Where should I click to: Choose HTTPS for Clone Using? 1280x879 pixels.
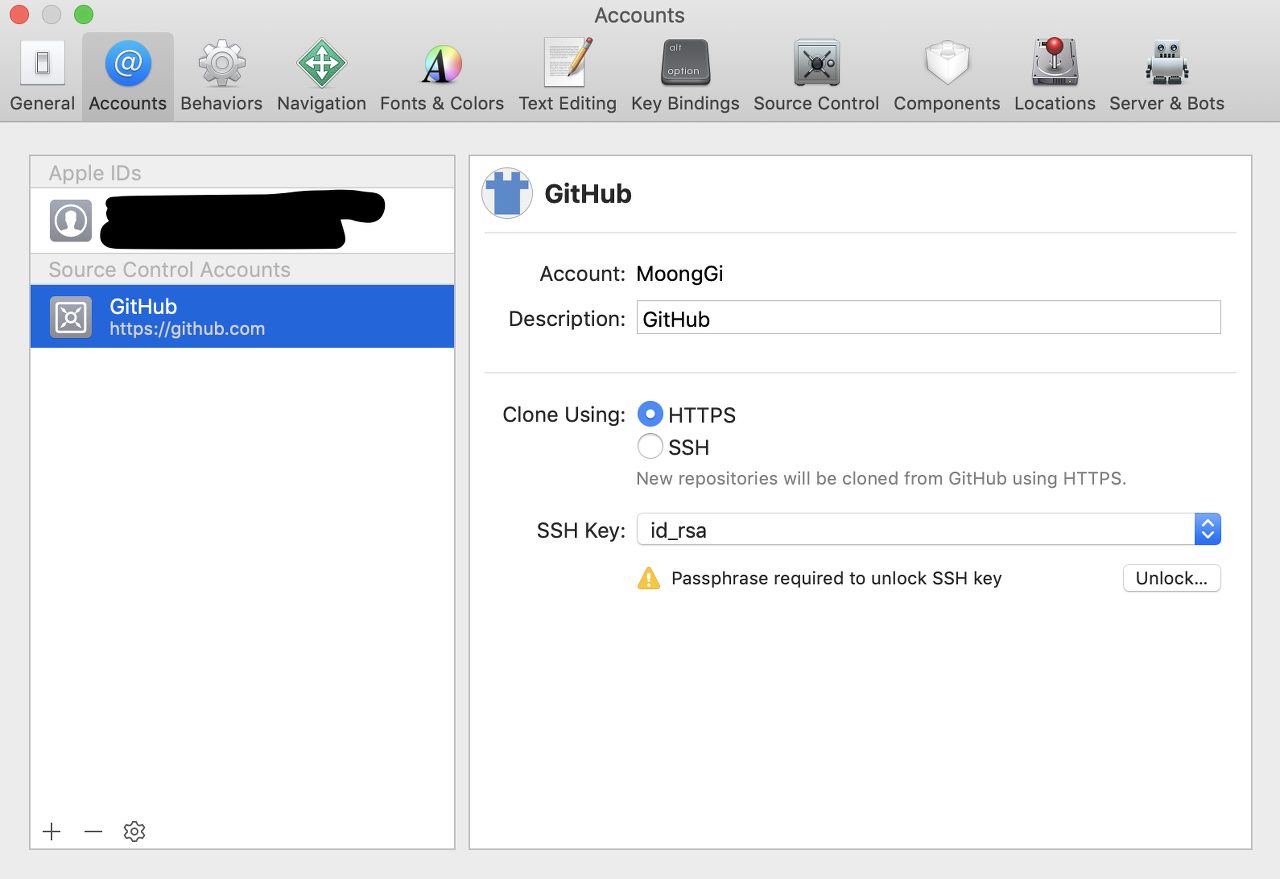click(x=650, y=414)
